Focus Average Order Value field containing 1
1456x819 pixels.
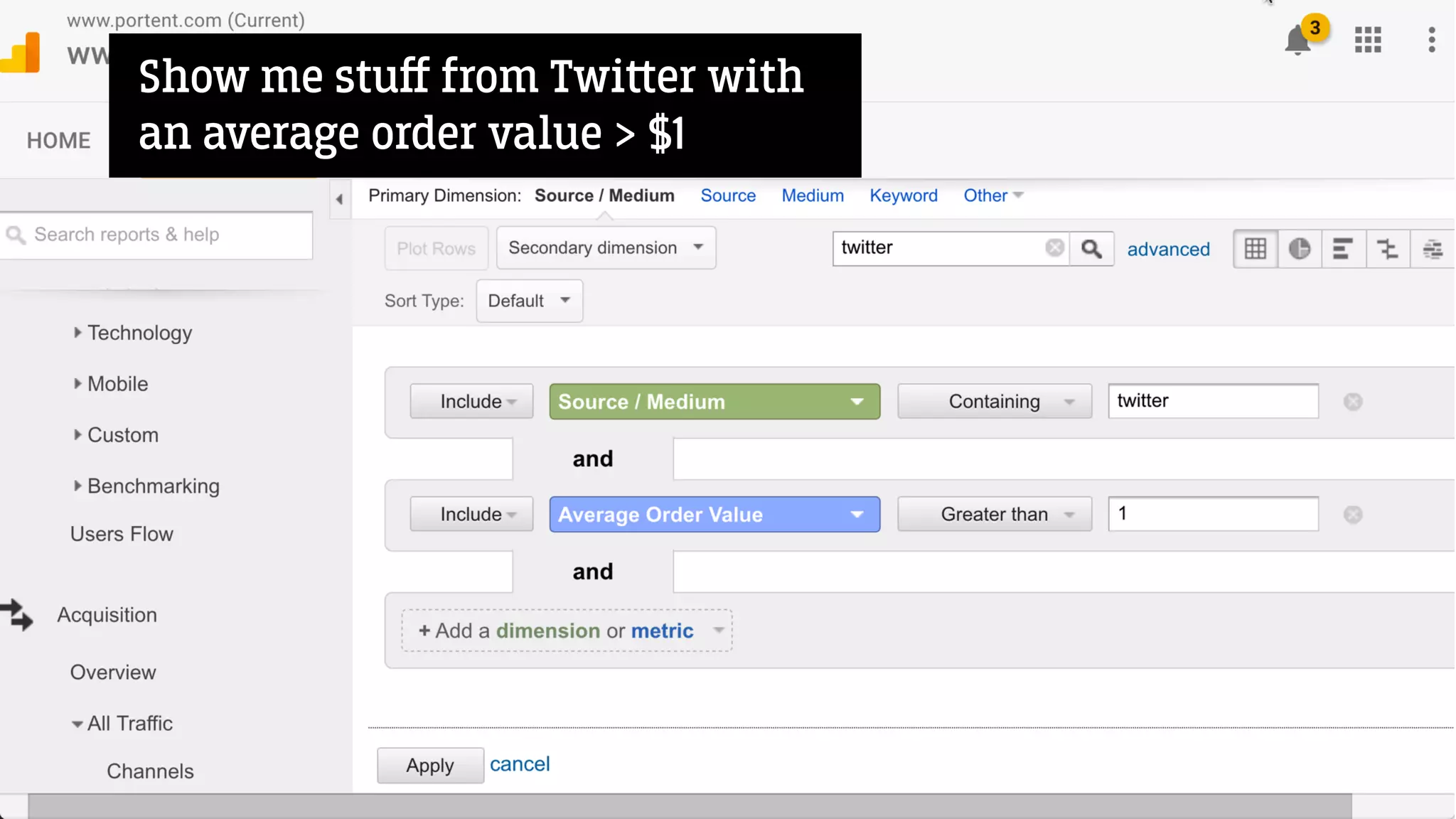1214,514
